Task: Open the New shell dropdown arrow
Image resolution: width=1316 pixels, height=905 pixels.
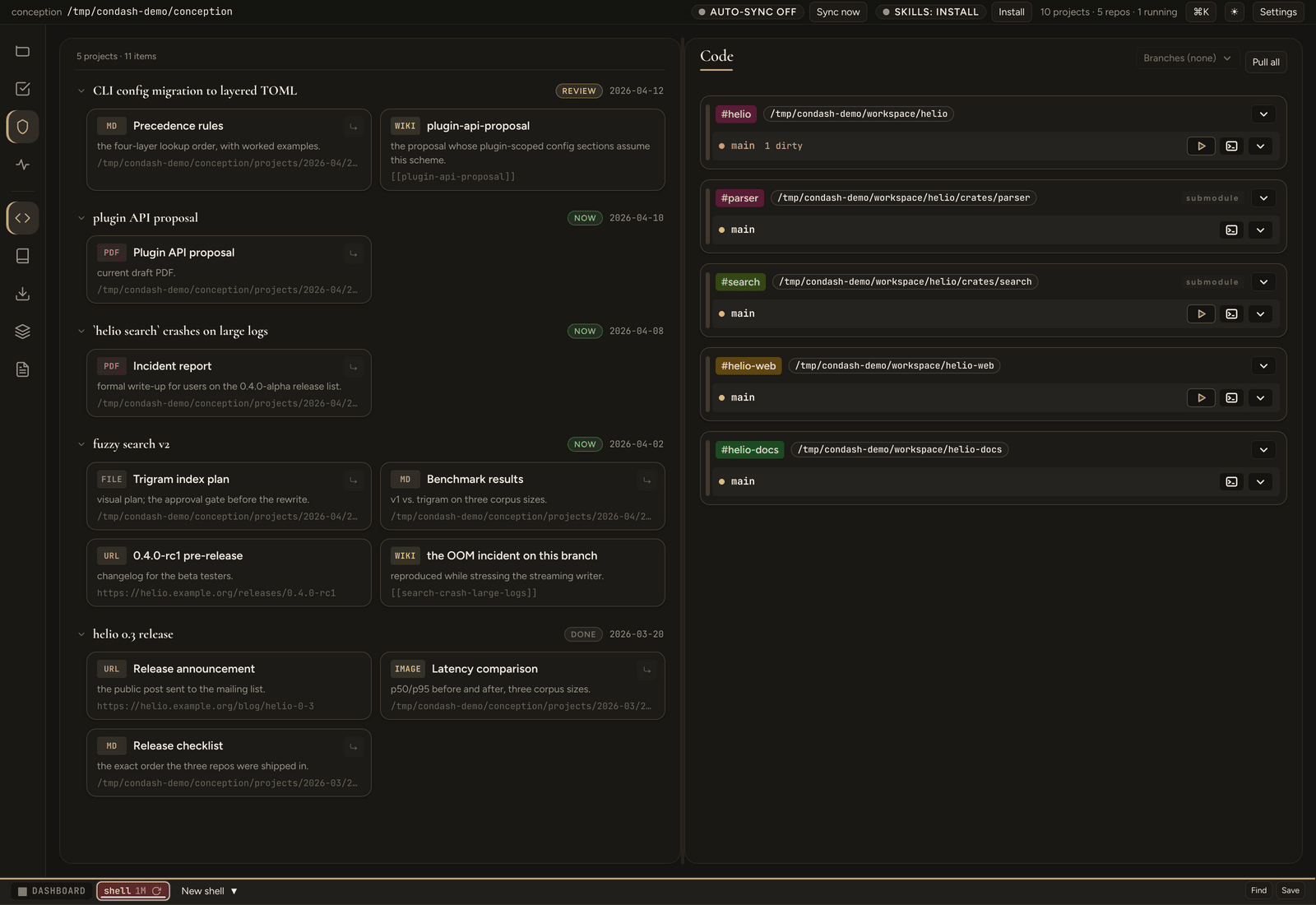Action: click(234, 891)
